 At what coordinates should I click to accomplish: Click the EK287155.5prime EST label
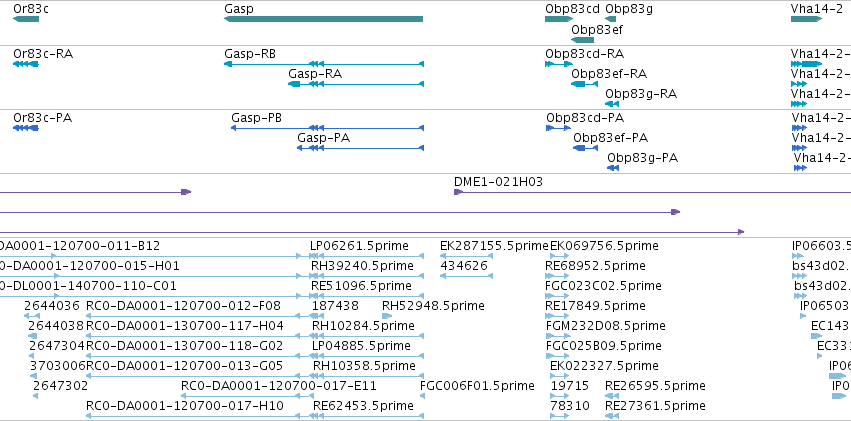pos(494,246)
